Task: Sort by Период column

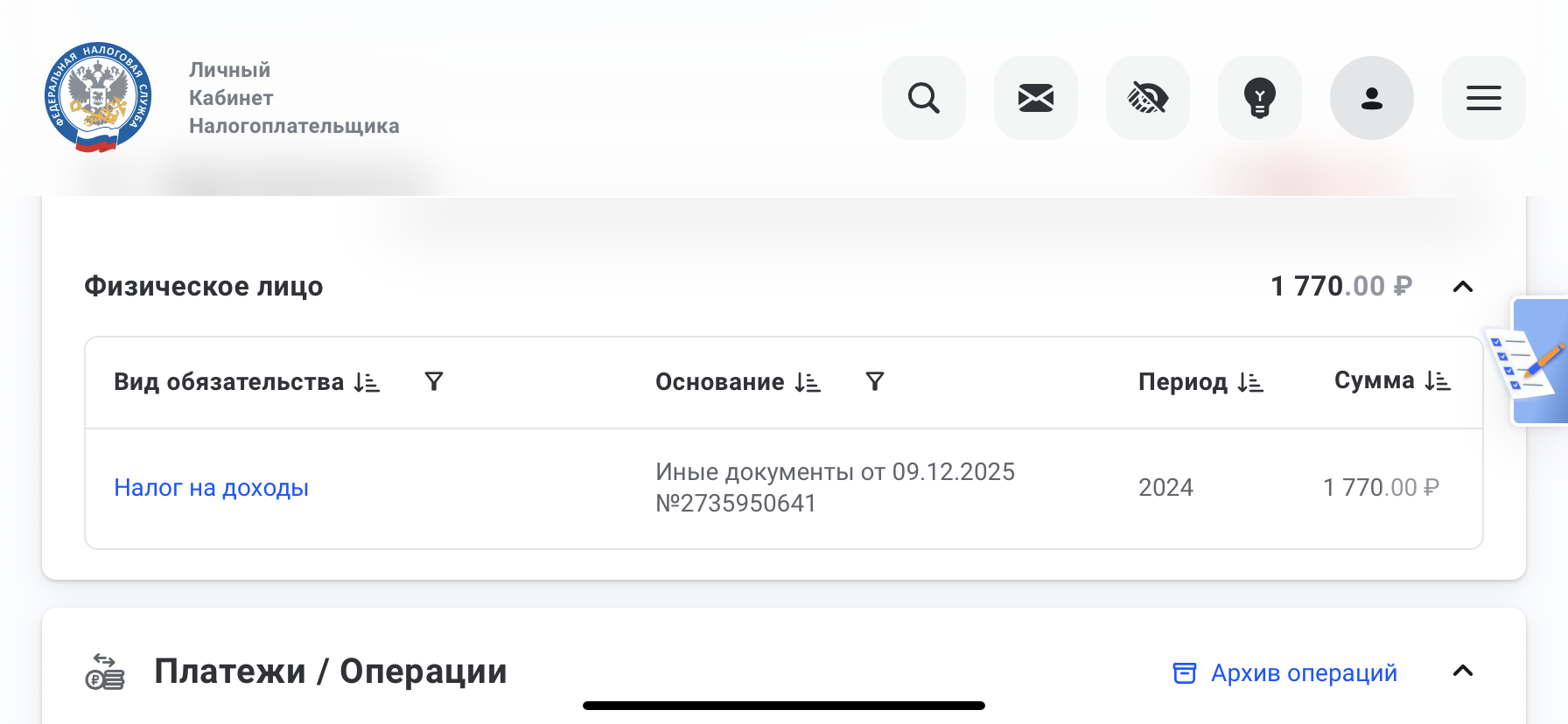Action: point(1251,382)
